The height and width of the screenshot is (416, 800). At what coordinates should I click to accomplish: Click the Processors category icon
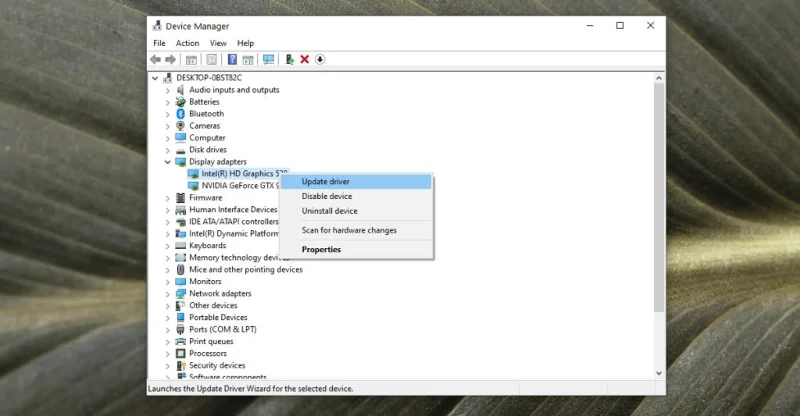pyautogui.click(x=181, y=353)
